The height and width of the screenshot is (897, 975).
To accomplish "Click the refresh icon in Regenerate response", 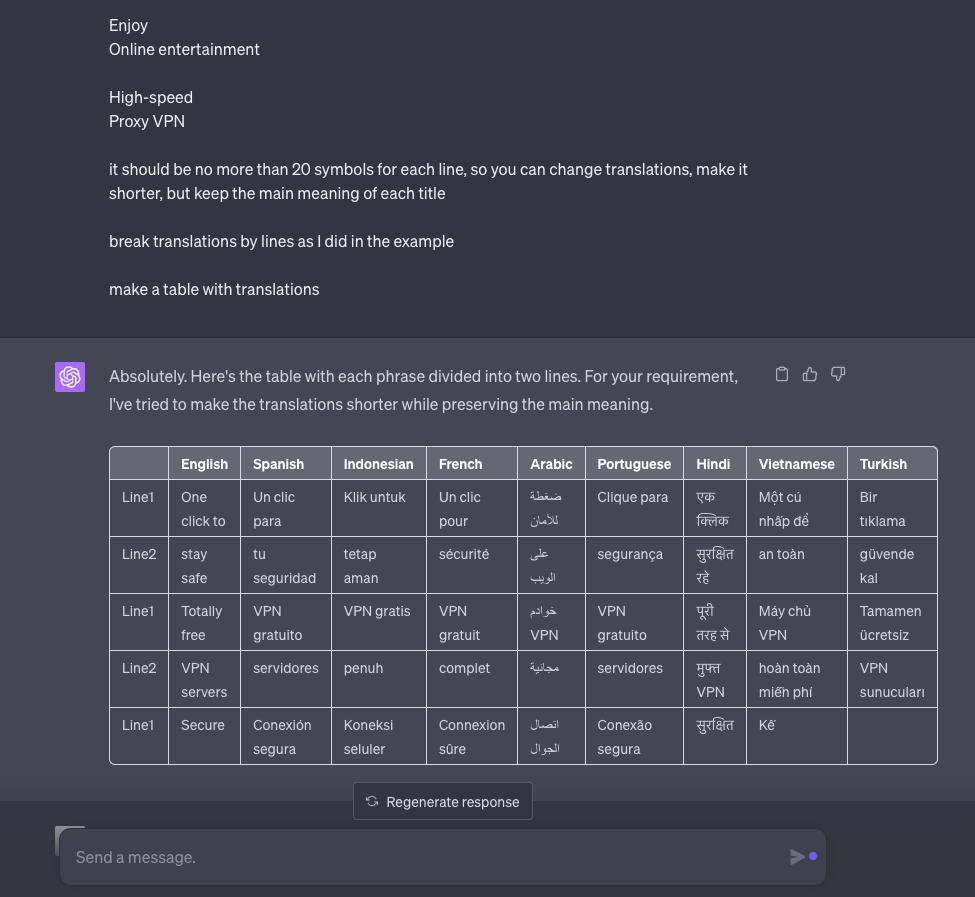I will 372,801.
